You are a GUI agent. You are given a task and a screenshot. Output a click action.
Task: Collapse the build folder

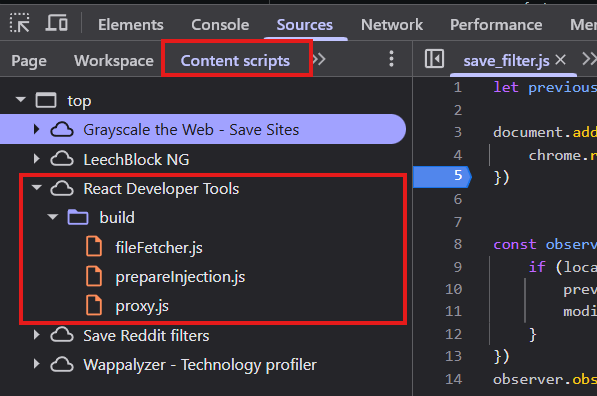53,217
